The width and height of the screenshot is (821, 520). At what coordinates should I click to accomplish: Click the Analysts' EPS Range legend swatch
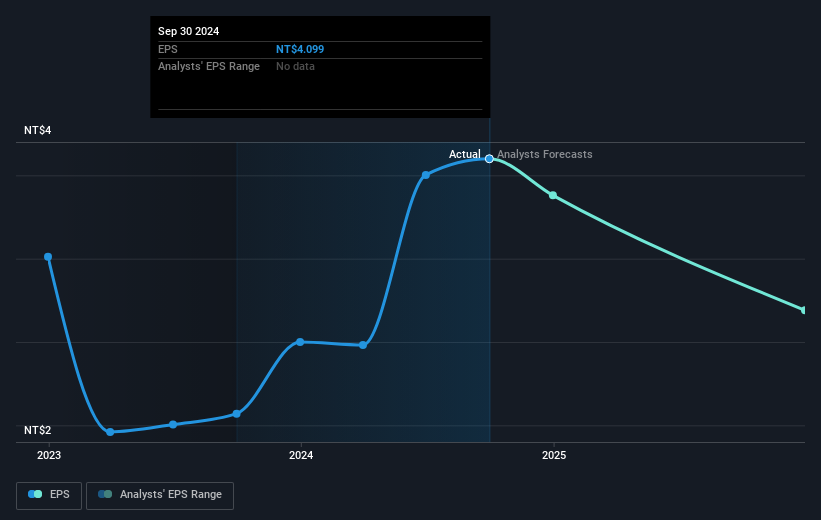point(105,494)
